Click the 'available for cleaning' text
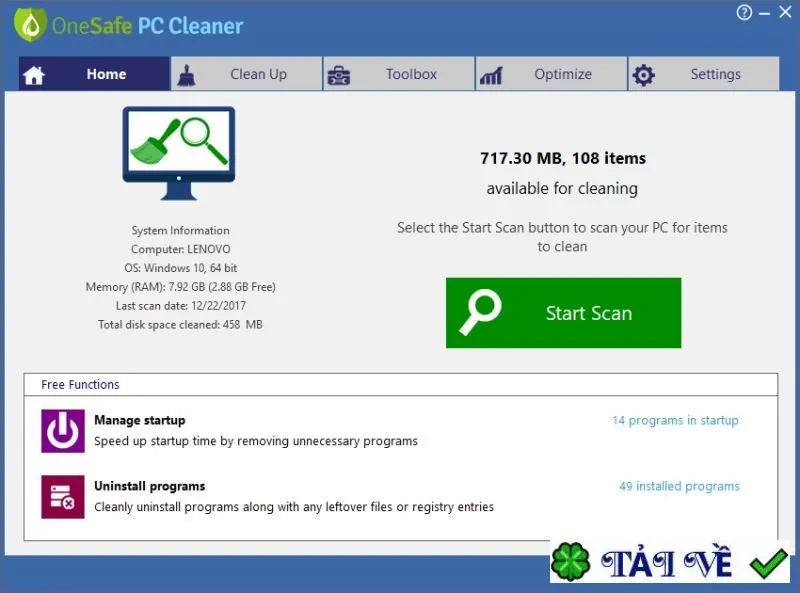Viewport: 800px width, 593px height. [x=562, y=188]
